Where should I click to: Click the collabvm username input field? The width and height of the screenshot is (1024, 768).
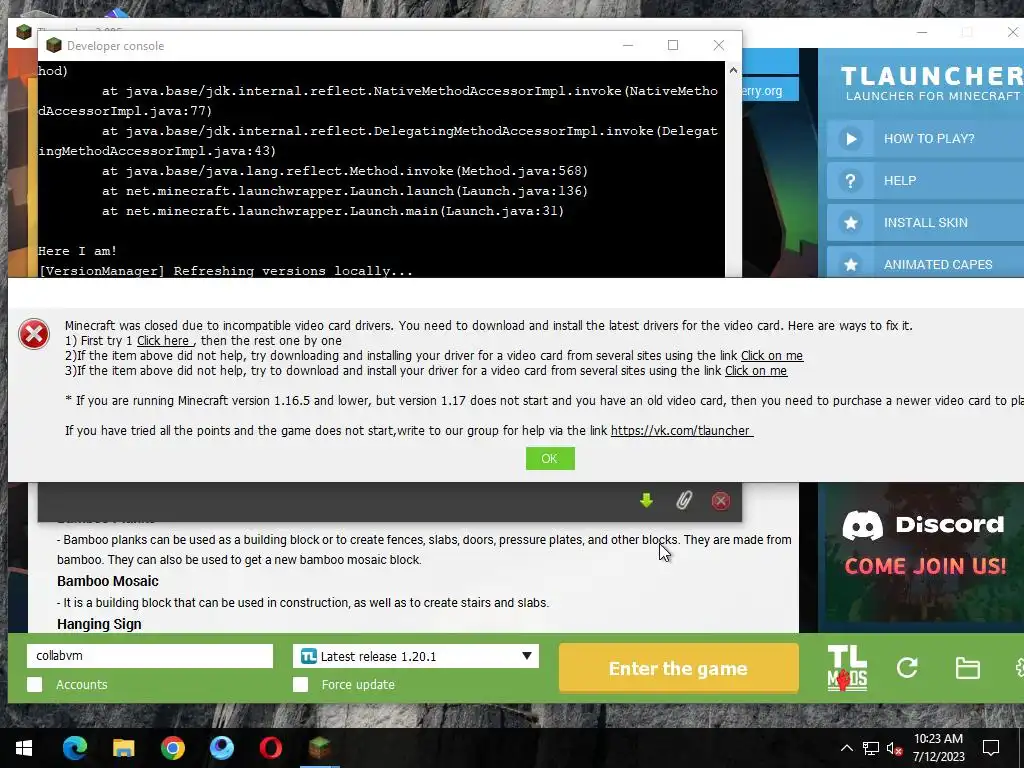(x=150, y=656)
